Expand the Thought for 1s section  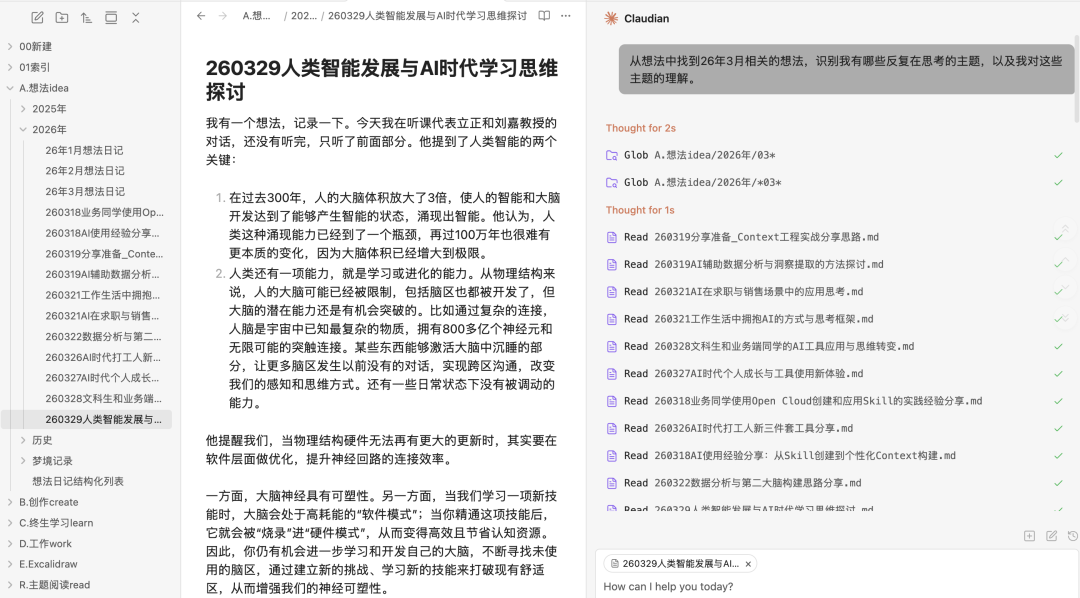[x=640, y=210]
